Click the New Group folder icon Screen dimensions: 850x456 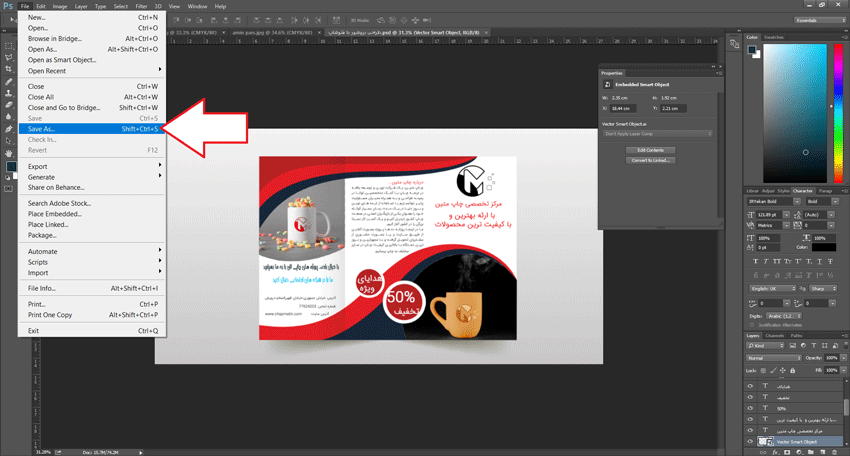click(x=811, y=452)
